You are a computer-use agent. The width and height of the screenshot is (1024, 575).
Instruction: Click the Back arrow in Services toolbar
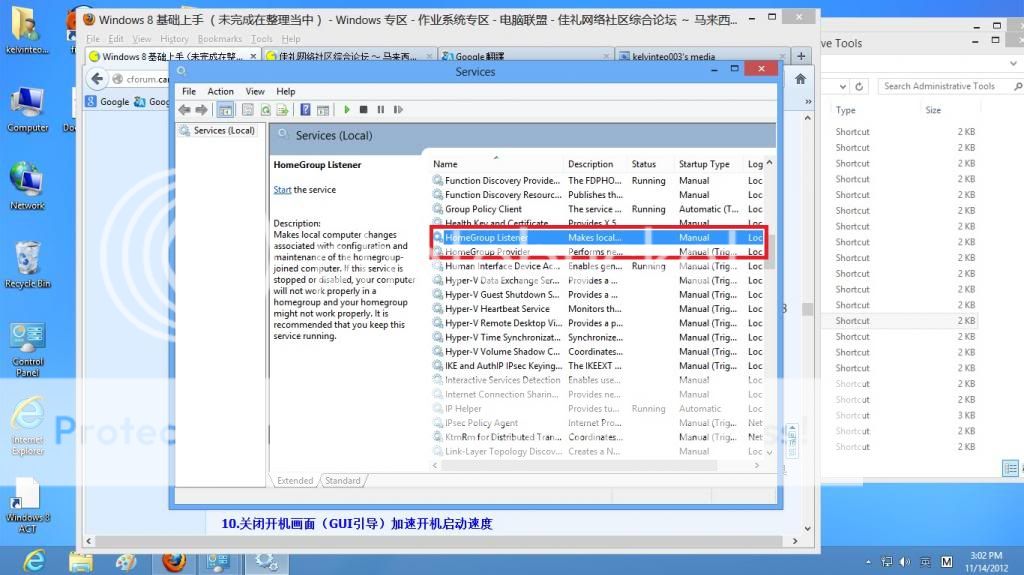(185, 110)
